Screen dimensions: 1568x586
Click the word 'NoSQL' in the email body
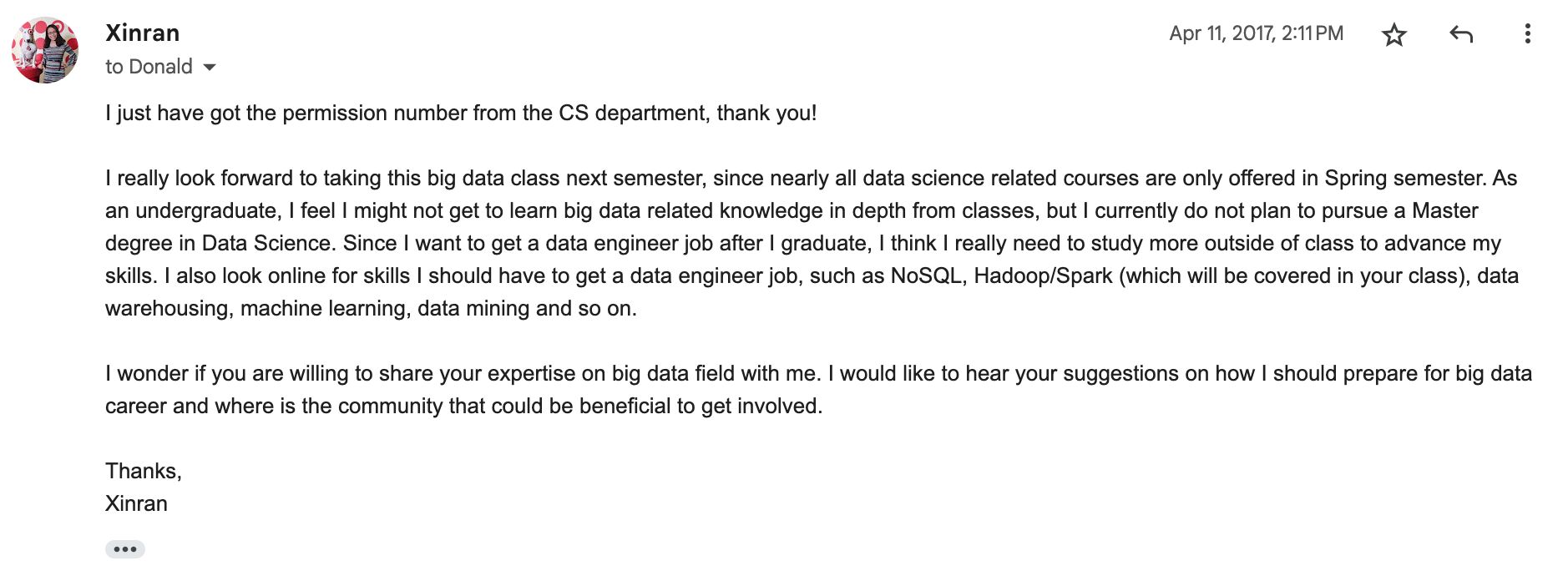pos(926,275)
